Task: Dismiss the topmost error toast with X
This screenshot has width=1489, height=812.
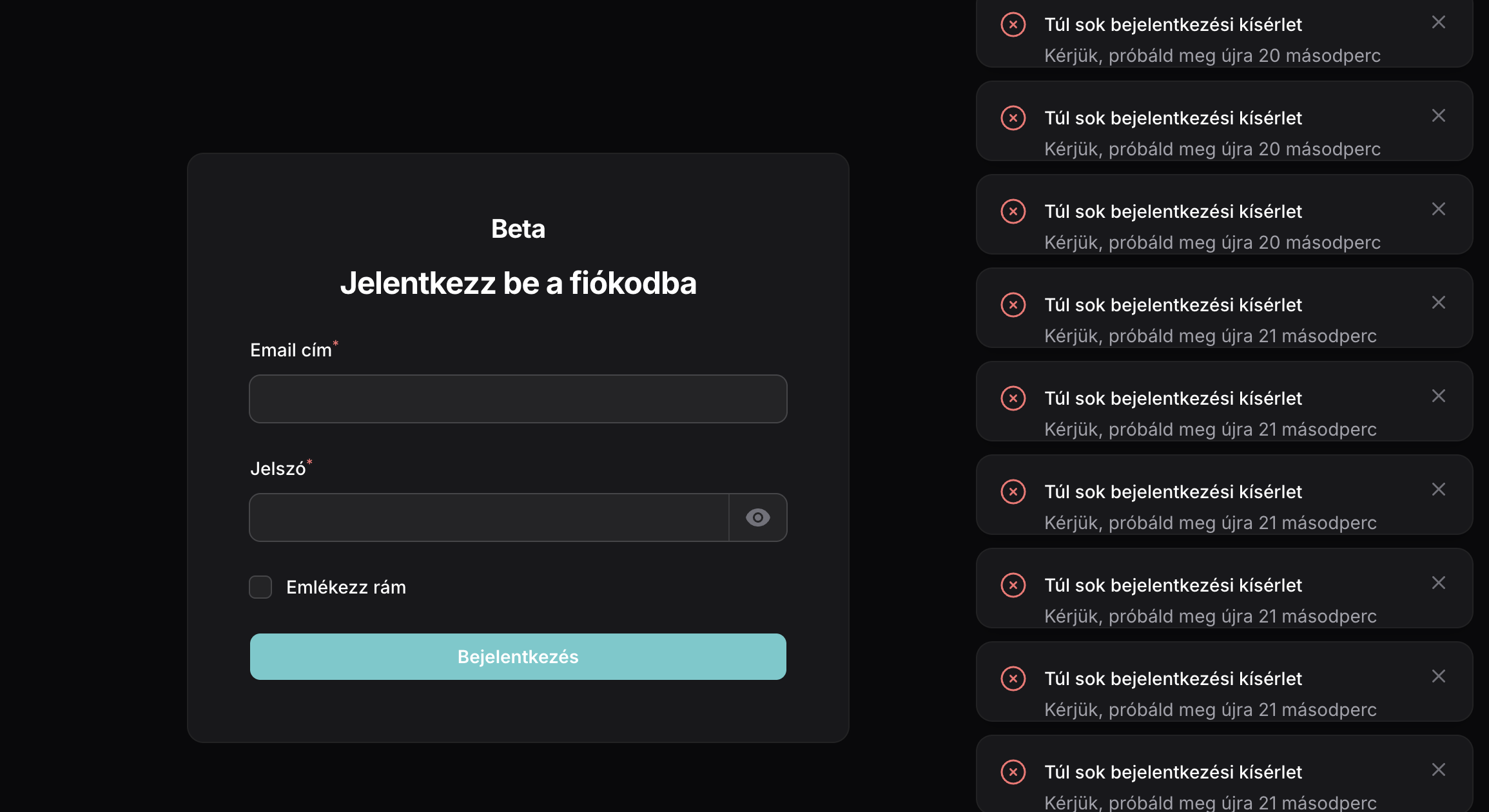Action: tap(1438, 23)
